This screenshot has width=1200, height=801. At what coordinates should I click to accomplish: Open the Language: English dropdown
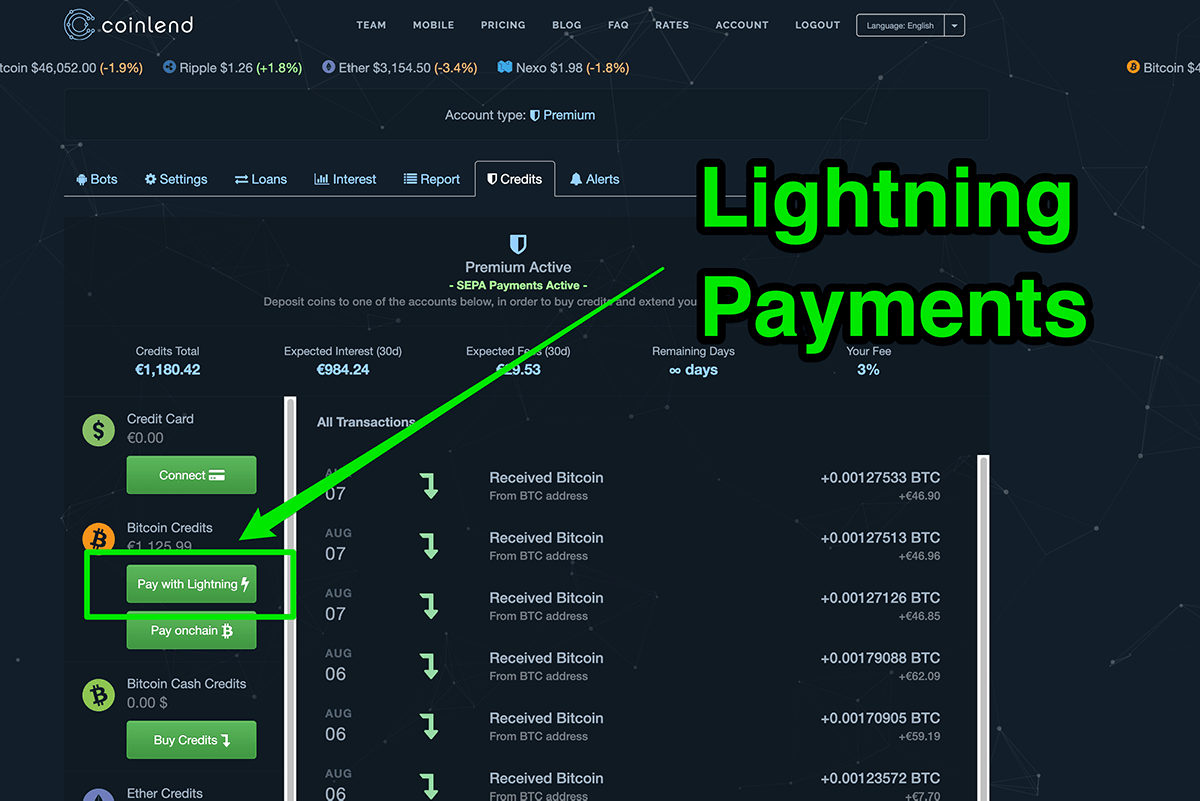pyautogui.click(x=910, y=25)
